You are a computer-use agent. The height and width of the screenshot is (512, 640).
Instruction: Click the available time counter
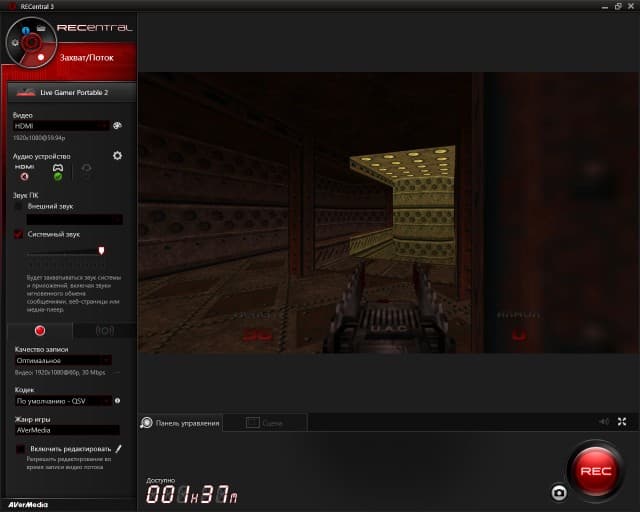click(191, 494)
